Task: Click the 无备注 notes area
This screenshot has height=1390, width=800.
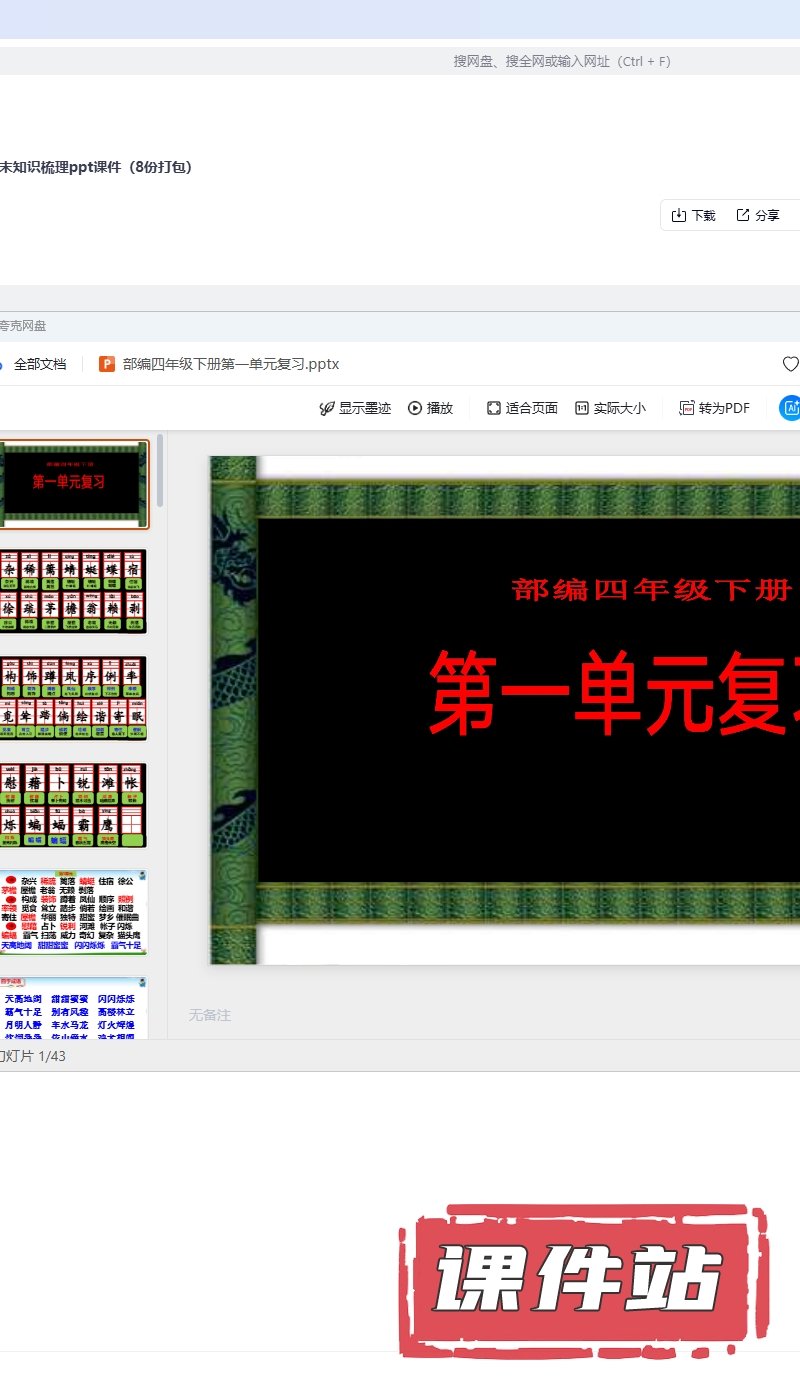Action: 210,1015
